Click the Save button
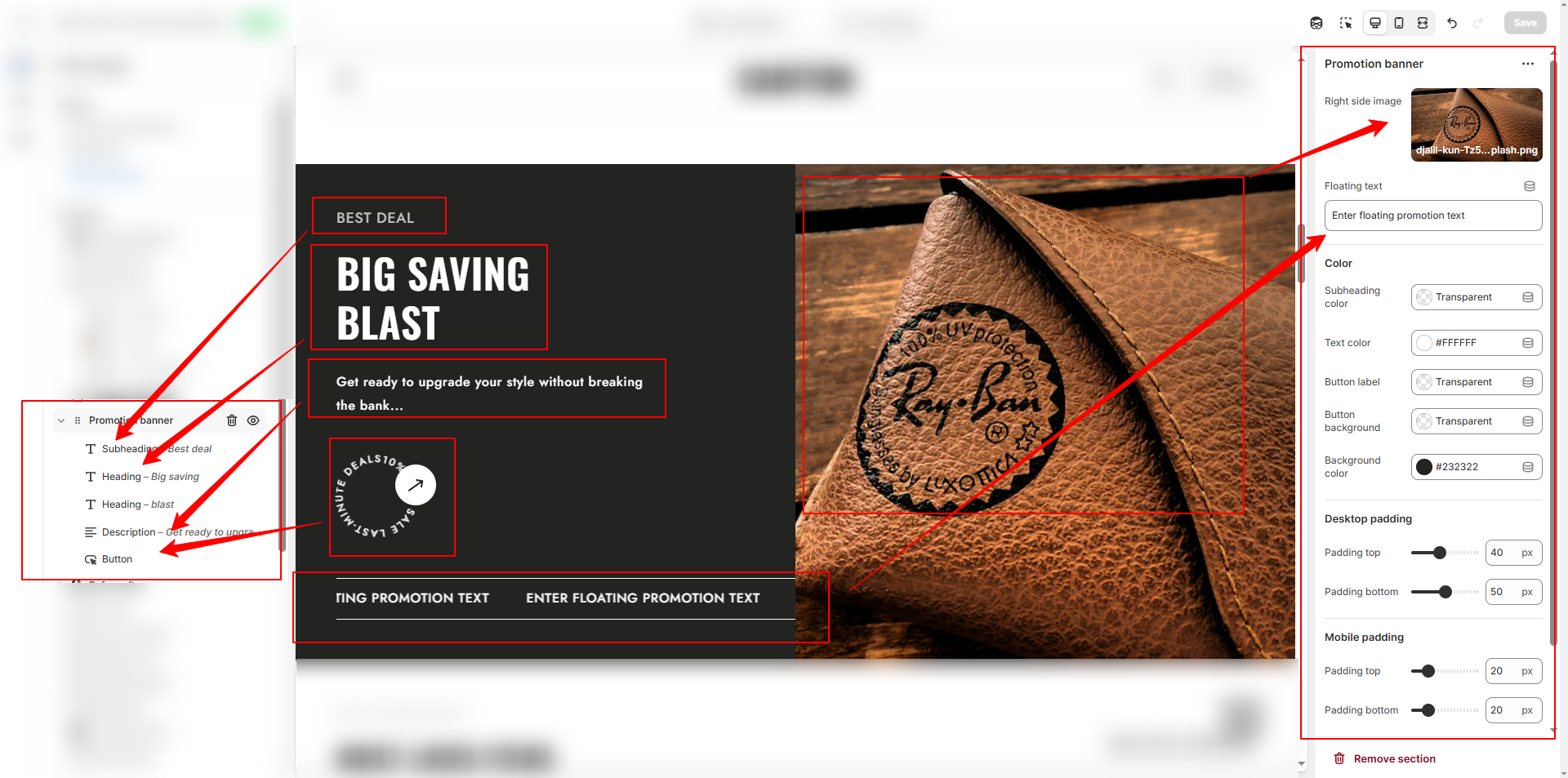The height and width of the screenshot is (778, 1568). pos(1525,23)
